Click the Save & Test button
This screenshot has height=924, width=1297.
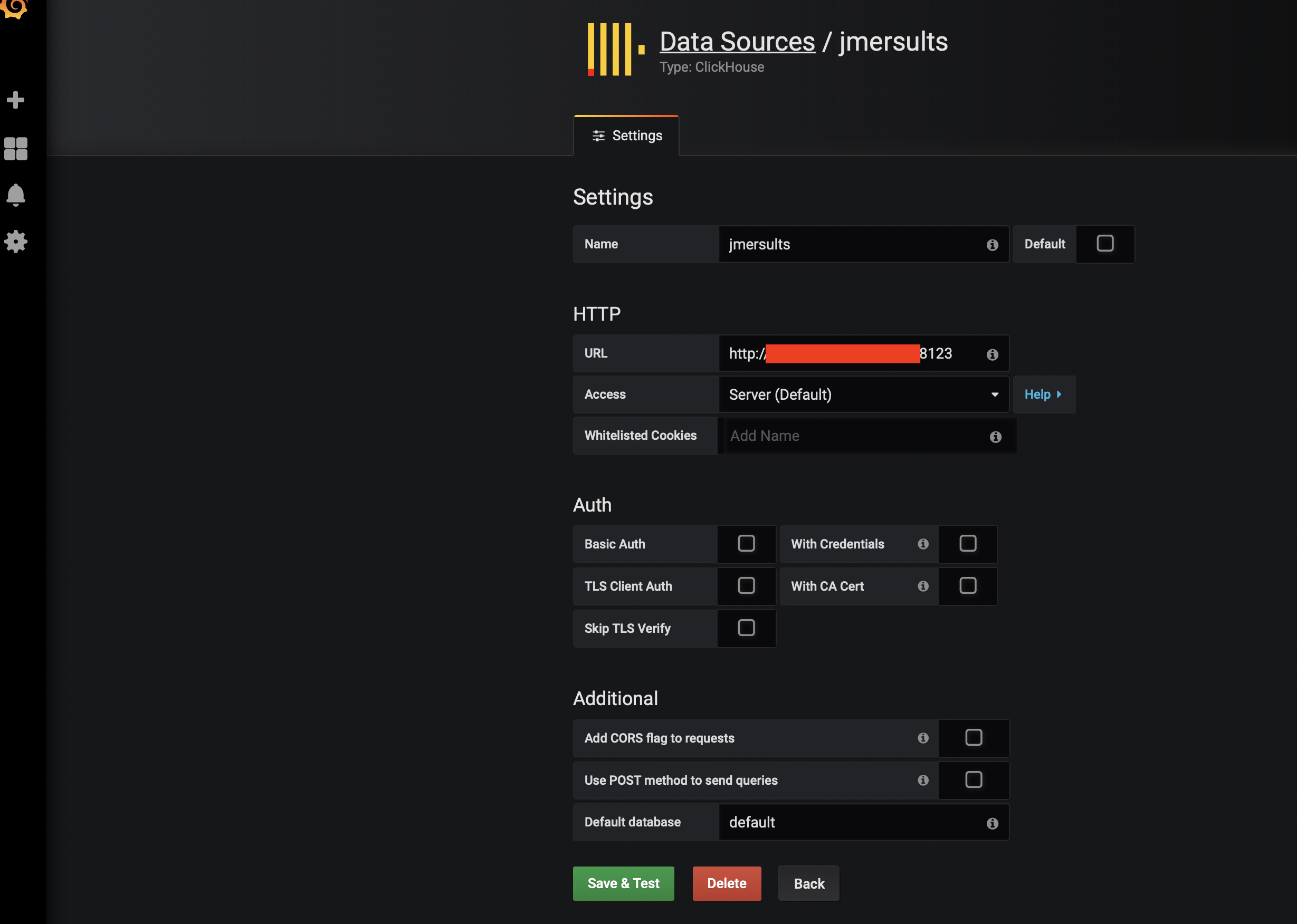623,883
